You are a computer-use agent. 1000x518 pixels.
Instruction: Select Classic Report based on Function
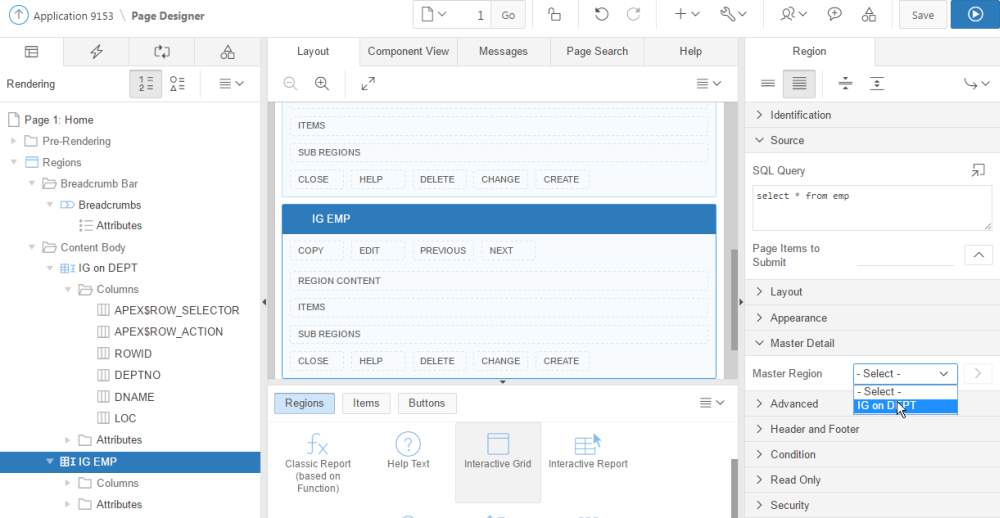pyautogui.click(x=318, y=462)
